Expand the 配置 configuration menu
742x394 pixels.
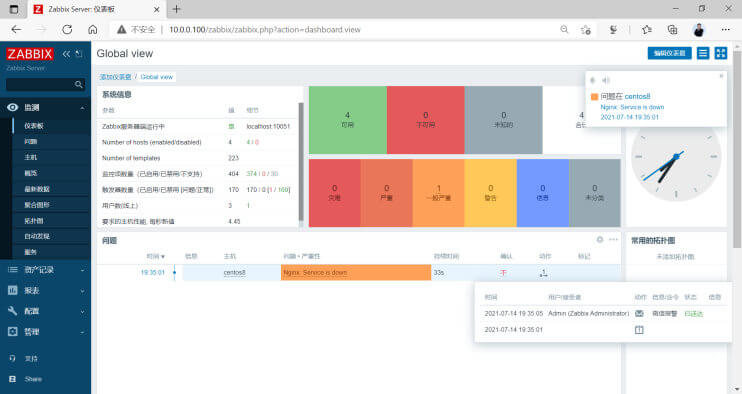pos(45,311)
